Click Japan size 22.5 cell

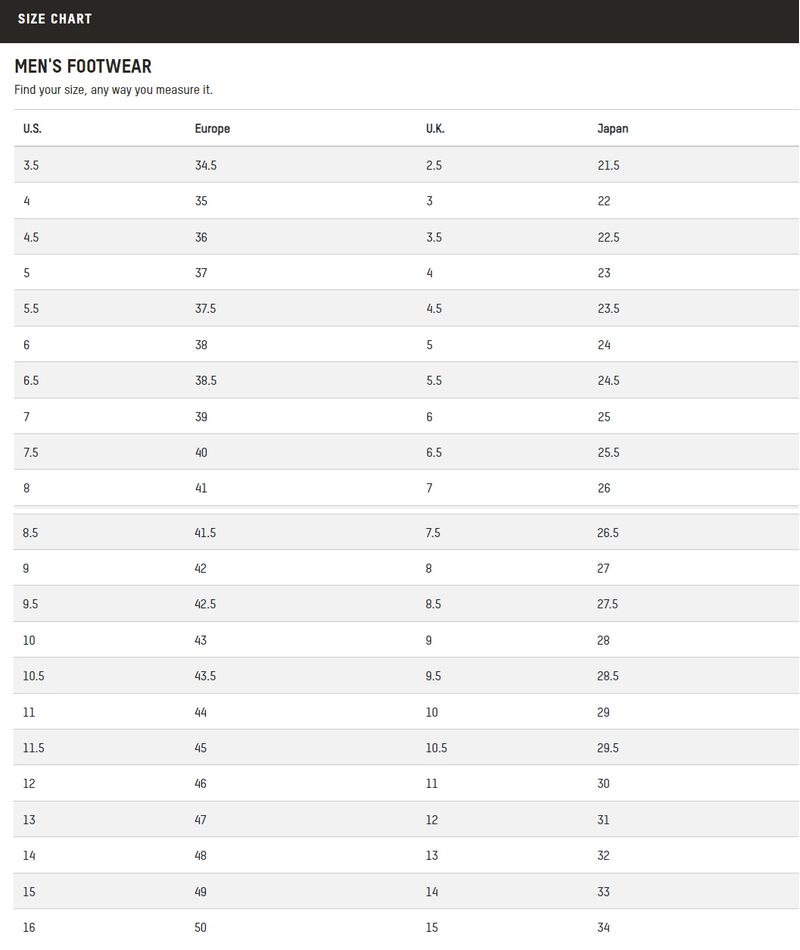point(608,237)
